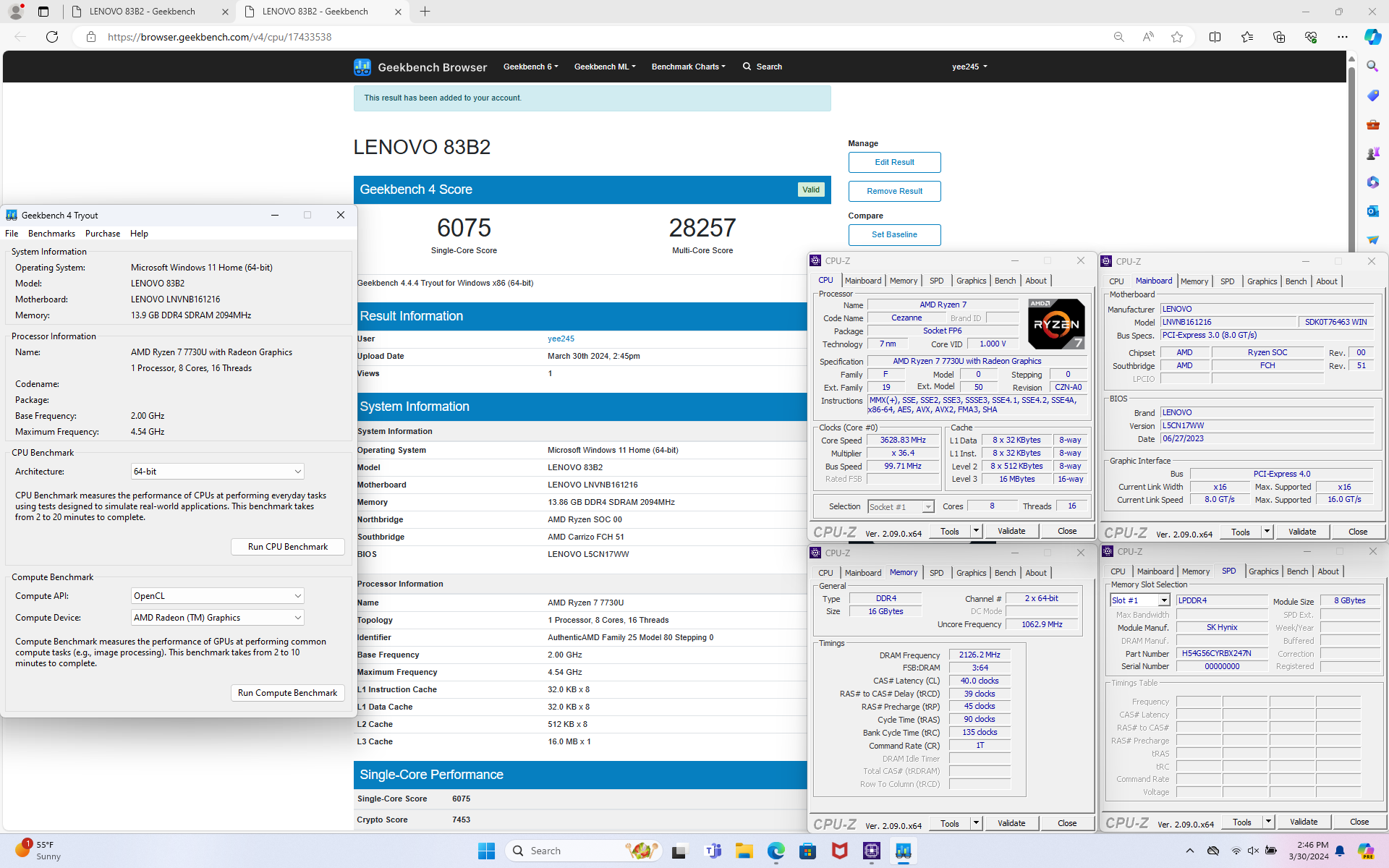Click the browser refresh icon
1389x868 pixels.
pyautogui.click(x=52, y=37)
